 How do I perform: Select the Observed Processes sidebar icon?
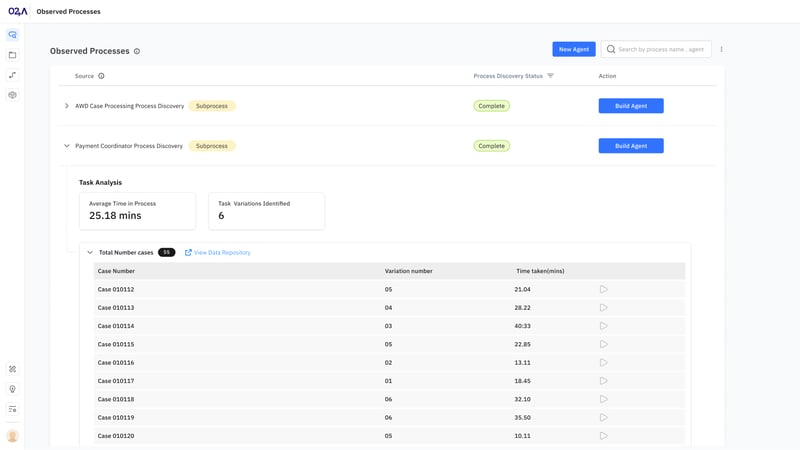(13, 35)
